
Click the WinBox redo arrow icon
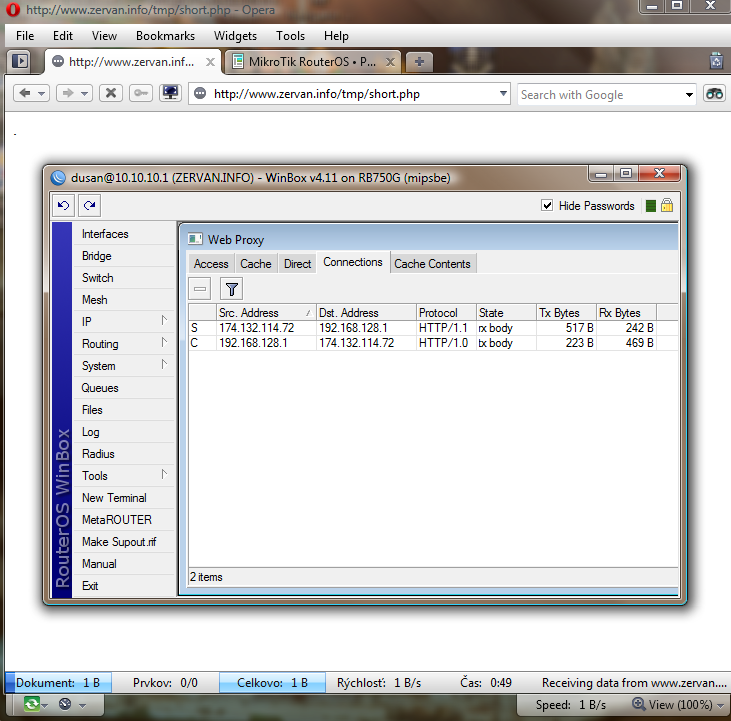(x=90, y=206)
